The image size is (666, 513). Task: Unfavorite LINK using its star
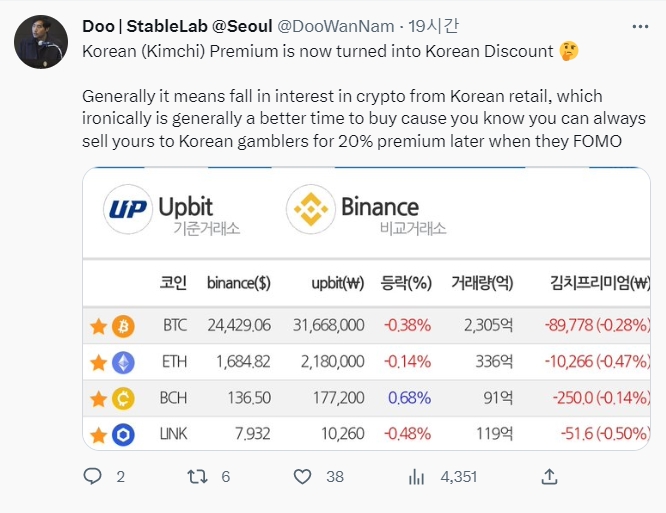pyautogui.click(x=99, y=435)
